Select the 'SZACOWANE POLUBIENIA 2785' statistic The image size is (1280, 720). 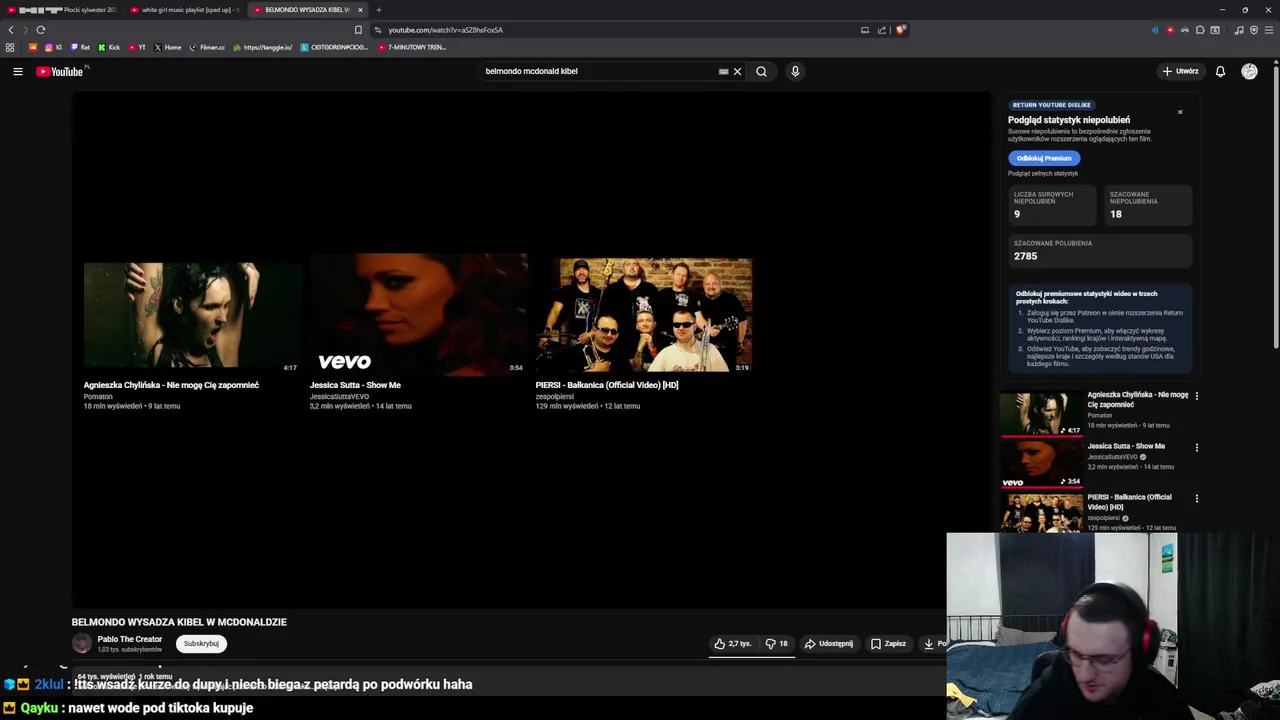coord(1100,251)
